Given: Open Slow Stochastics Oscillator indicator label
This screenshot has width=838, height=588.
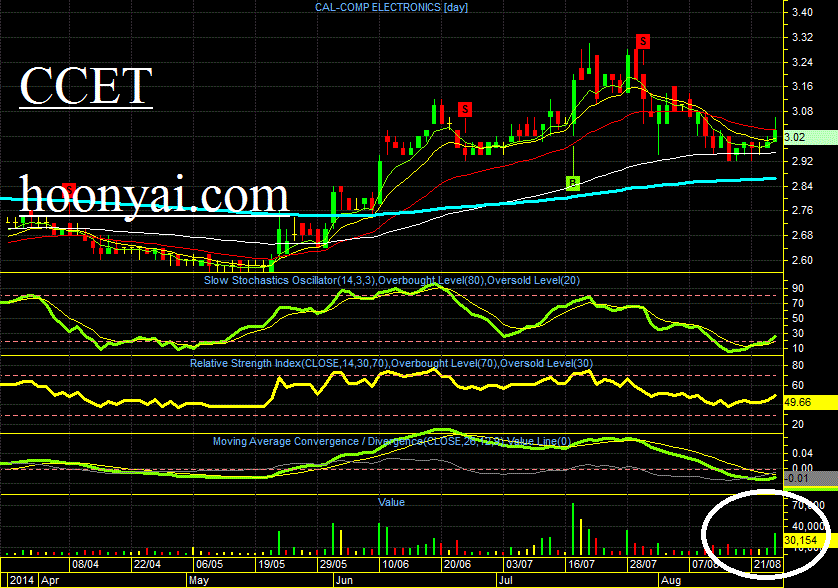Looking at the screenshot, I should pos(392,280).
